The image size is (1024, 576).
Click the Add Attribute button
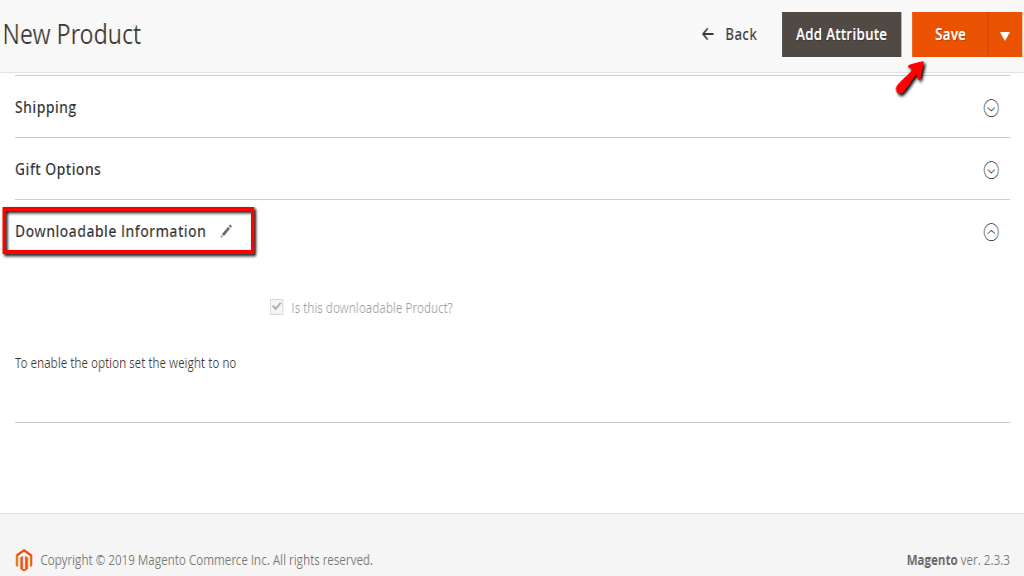click(841, 35)
